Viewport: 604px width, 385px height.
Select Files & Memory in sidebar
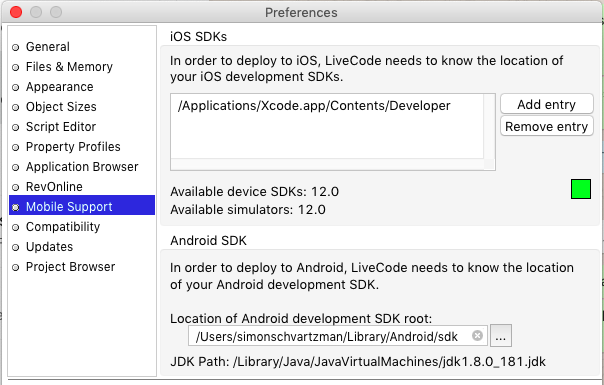coord(82,67)
